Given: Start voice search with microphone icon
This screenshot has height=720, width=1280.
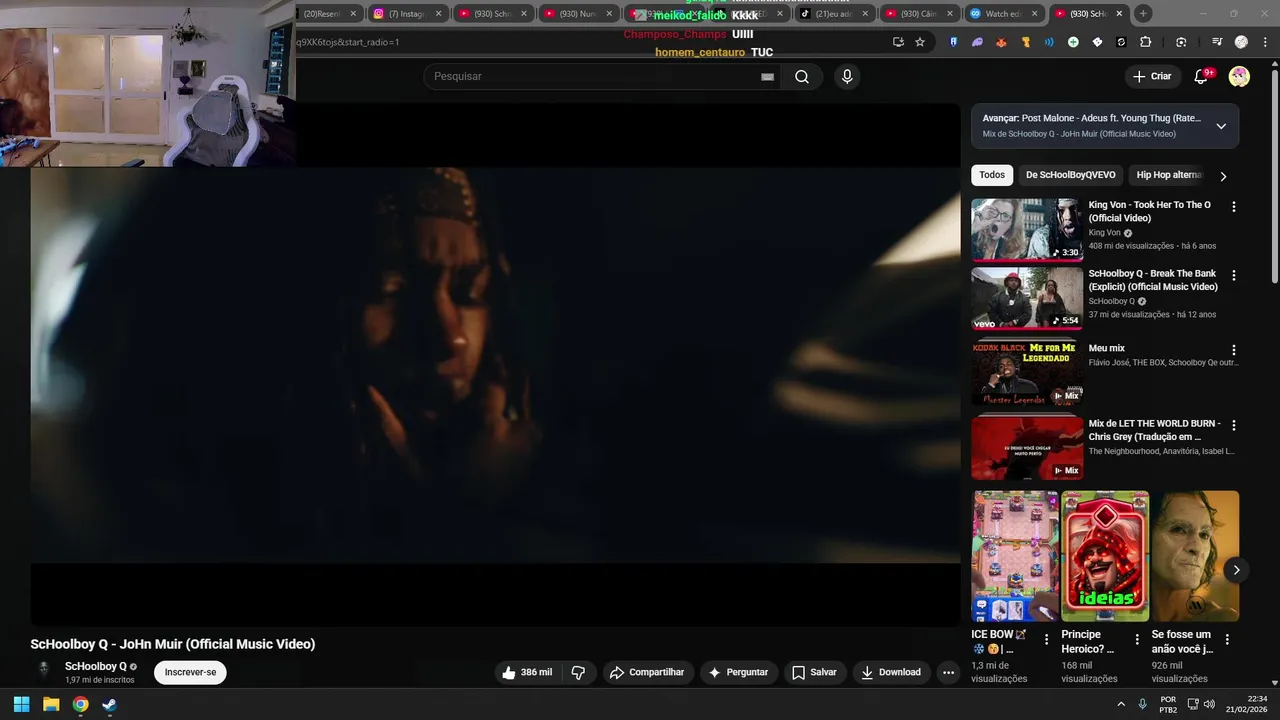Looking at the screenshot, I should coord(847,76).
